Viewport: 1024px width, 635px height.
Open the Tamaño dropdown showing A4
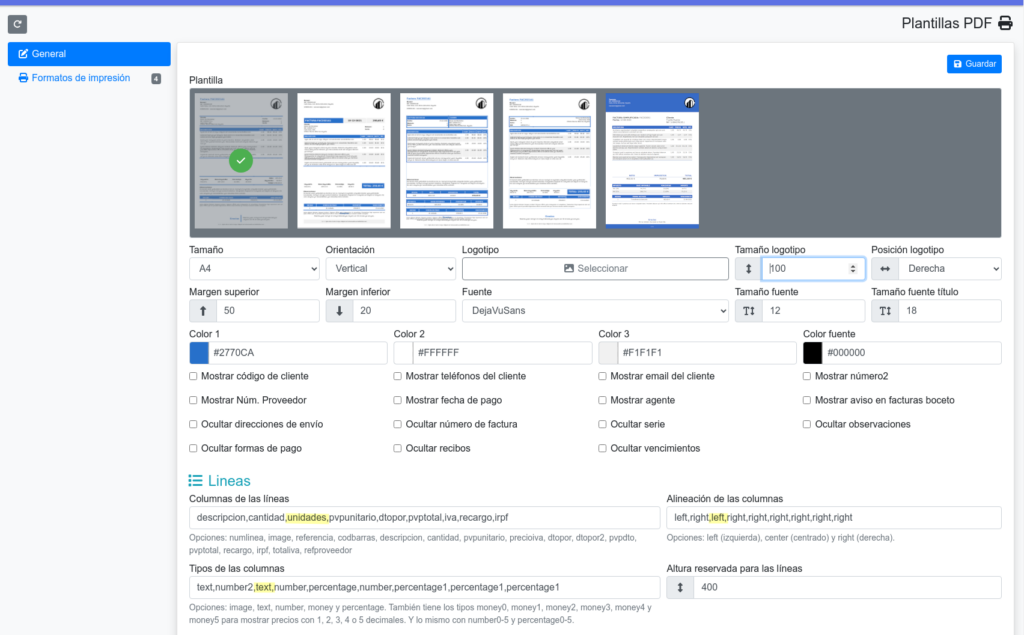pyautogui.click(x=254, y=269)
